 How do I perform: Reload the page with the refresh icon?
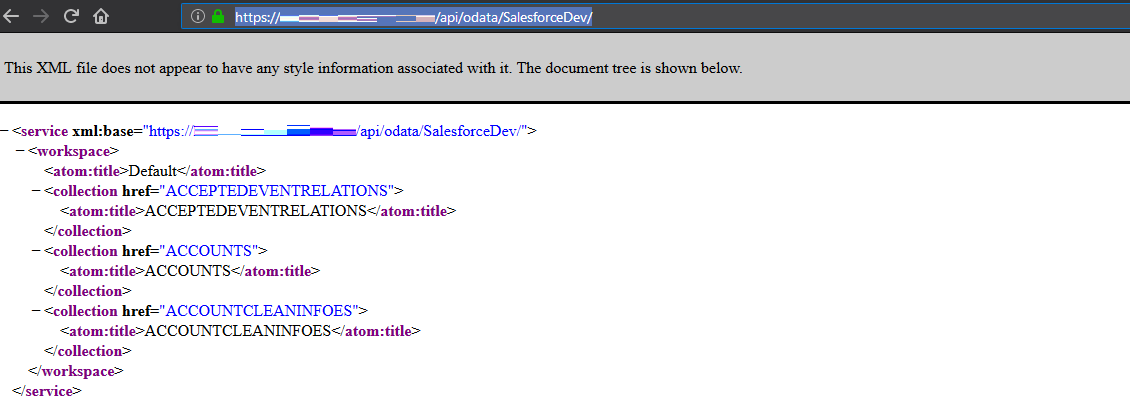tap(71, 16)
